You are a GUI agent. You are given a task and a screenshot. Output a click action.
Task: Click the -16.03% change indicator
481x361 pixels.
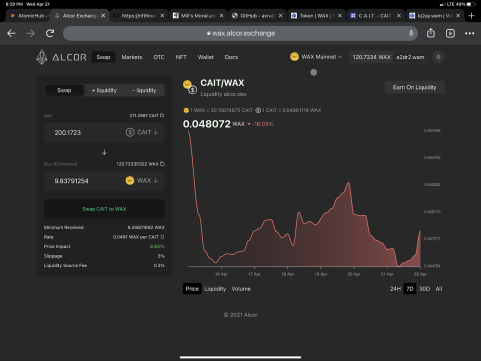tap(260, 124)
